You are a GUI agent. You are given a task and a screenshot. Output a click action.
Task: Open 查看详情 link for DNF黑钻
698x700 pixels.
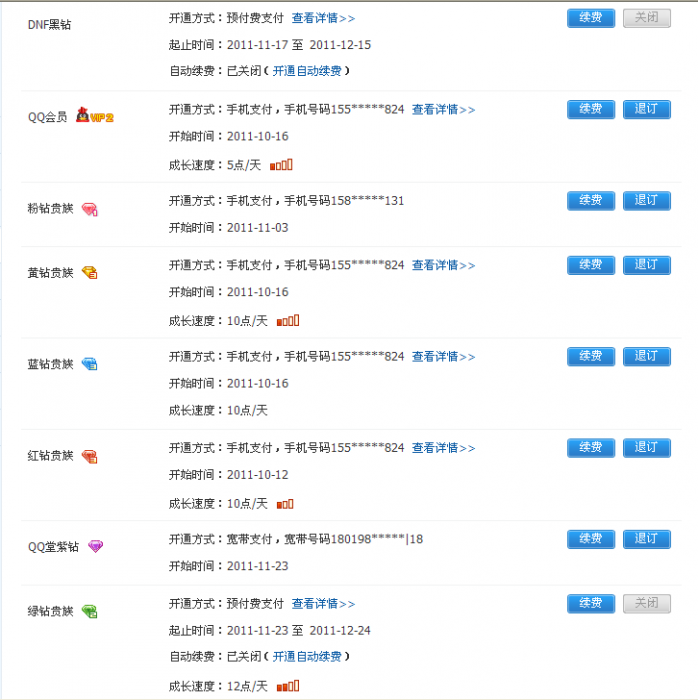click(x=324, y=18)
